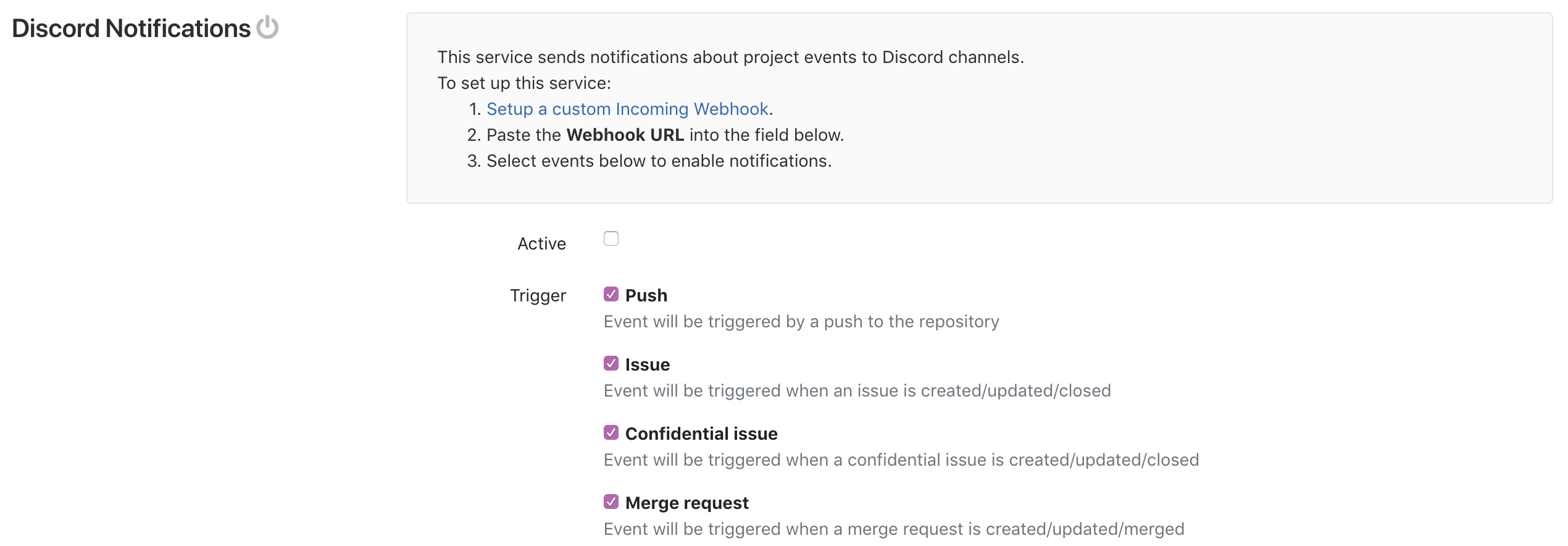Click the Merge request label
The width and height of the screenshot is (1568, 546).
click(x=687, y=503)
